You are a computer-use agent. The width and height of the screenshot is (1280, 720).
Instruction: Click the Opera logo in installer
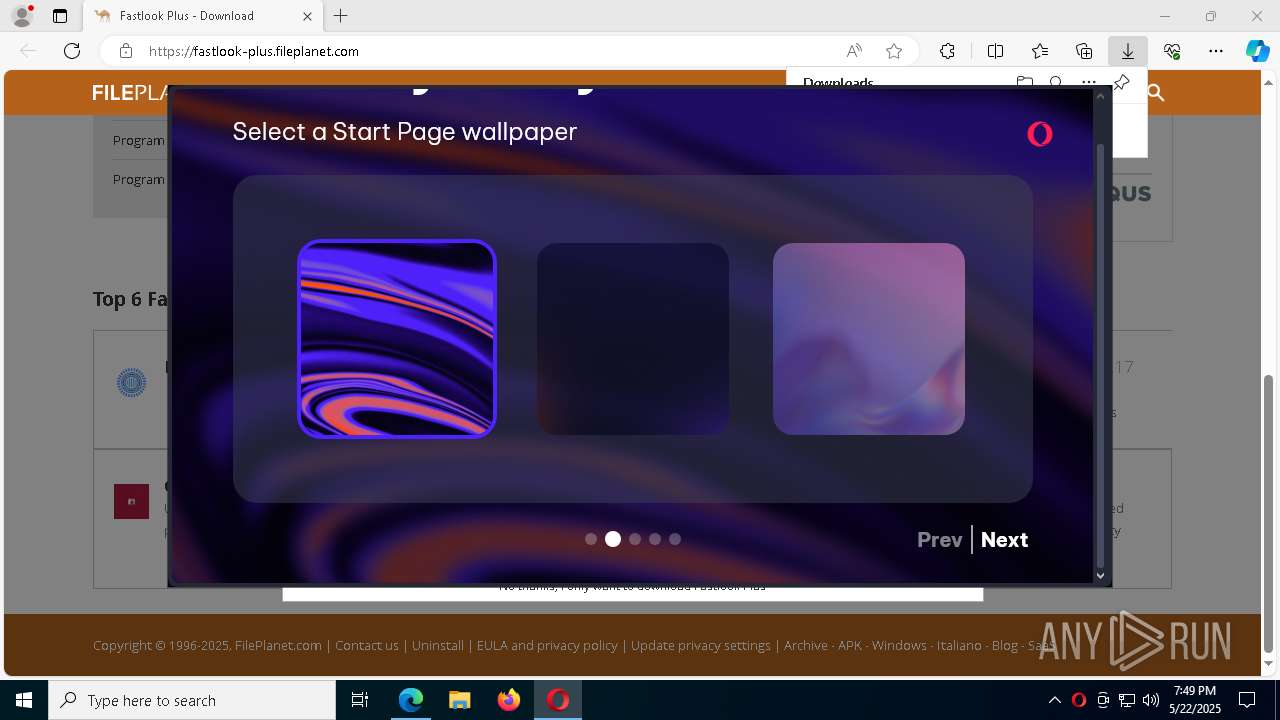tap(1040, 134)
